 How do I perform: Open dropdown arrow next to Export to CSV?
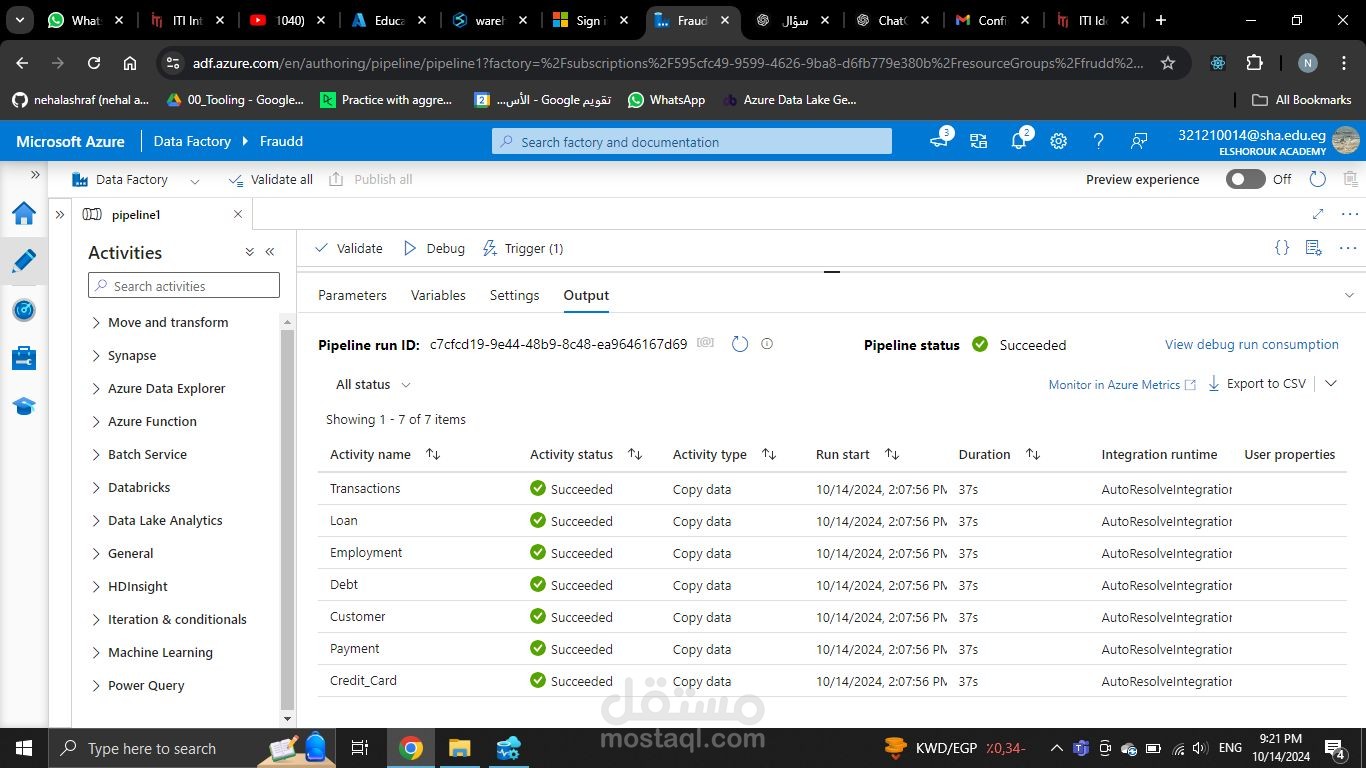tap(1331, 383)
